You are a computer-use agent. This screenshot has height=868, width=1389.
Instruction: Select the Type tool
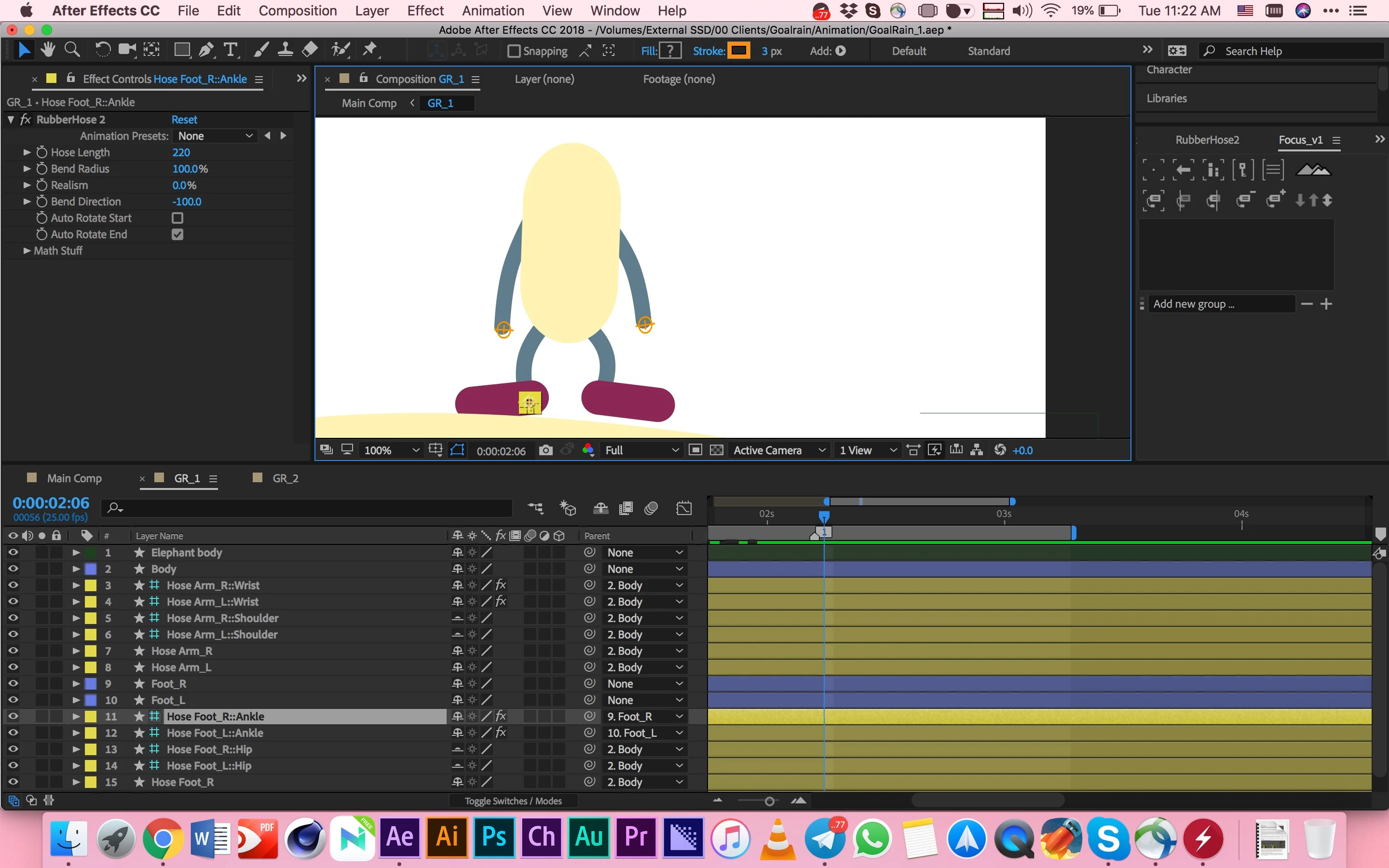(x=230, y=51)
